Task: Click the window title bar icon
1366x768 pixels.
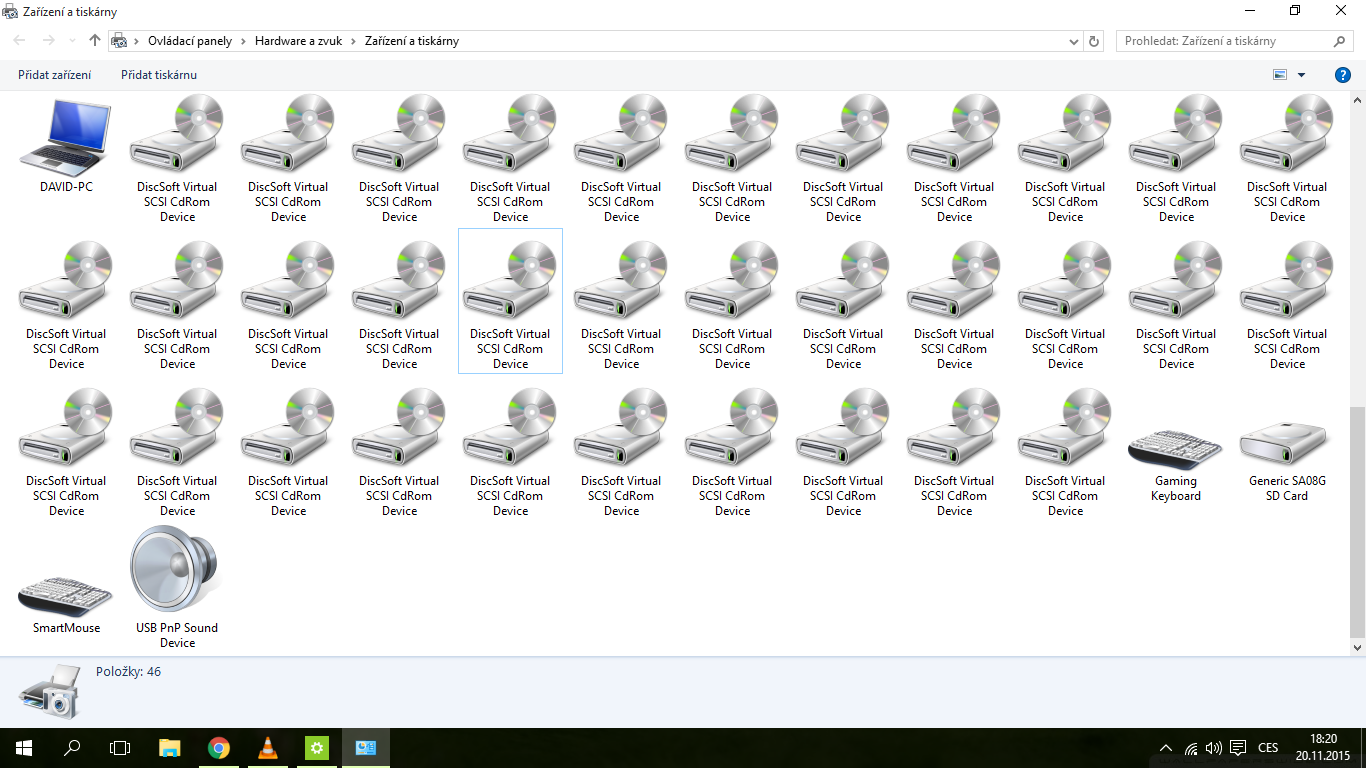Action: coord(10,12)
